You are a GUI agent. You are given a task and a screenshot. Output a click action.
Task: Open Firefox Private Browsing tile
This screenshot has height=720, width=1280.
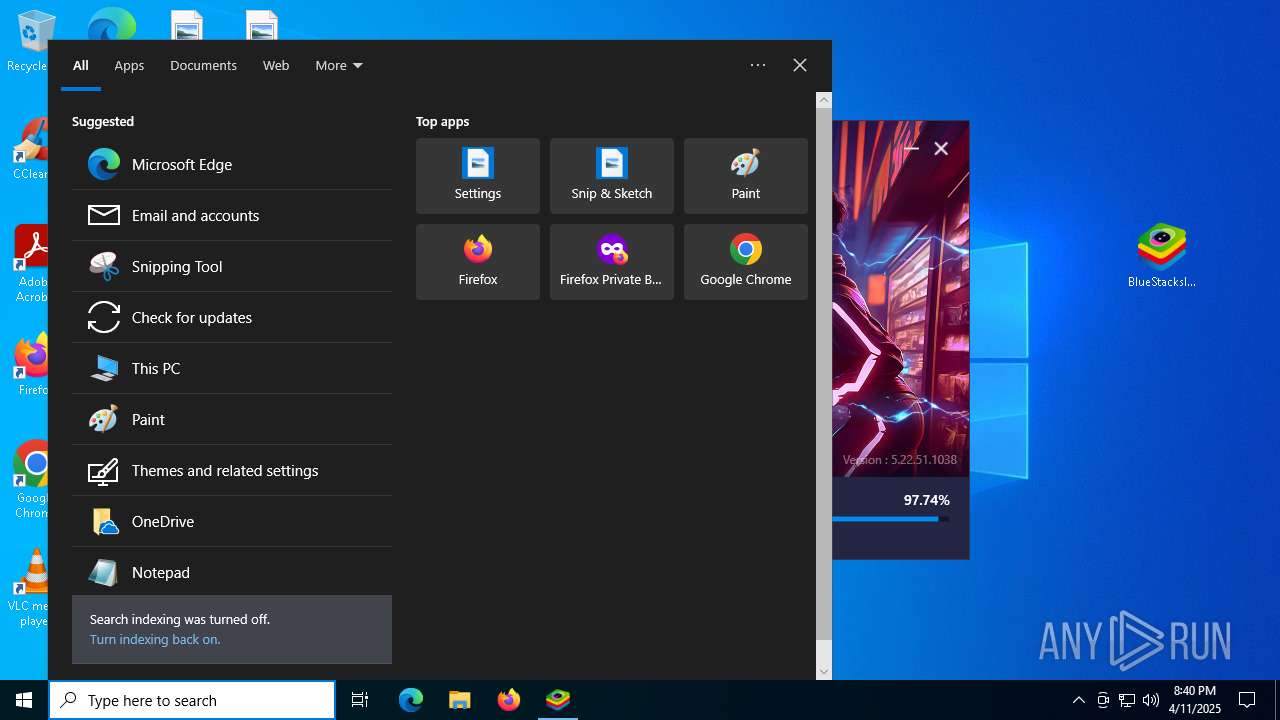click(612, 262)
